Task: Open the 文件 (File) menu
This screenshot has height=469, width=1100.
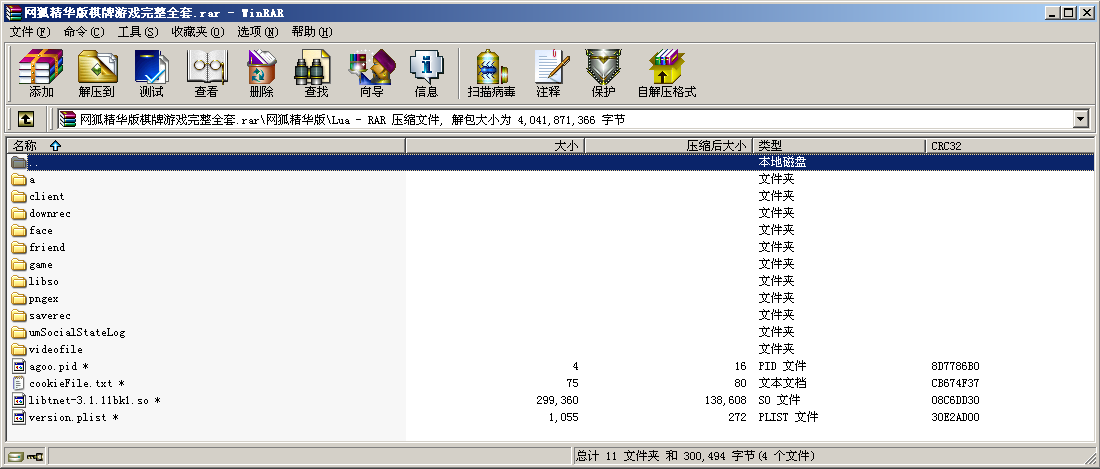Action: point(28,32)
